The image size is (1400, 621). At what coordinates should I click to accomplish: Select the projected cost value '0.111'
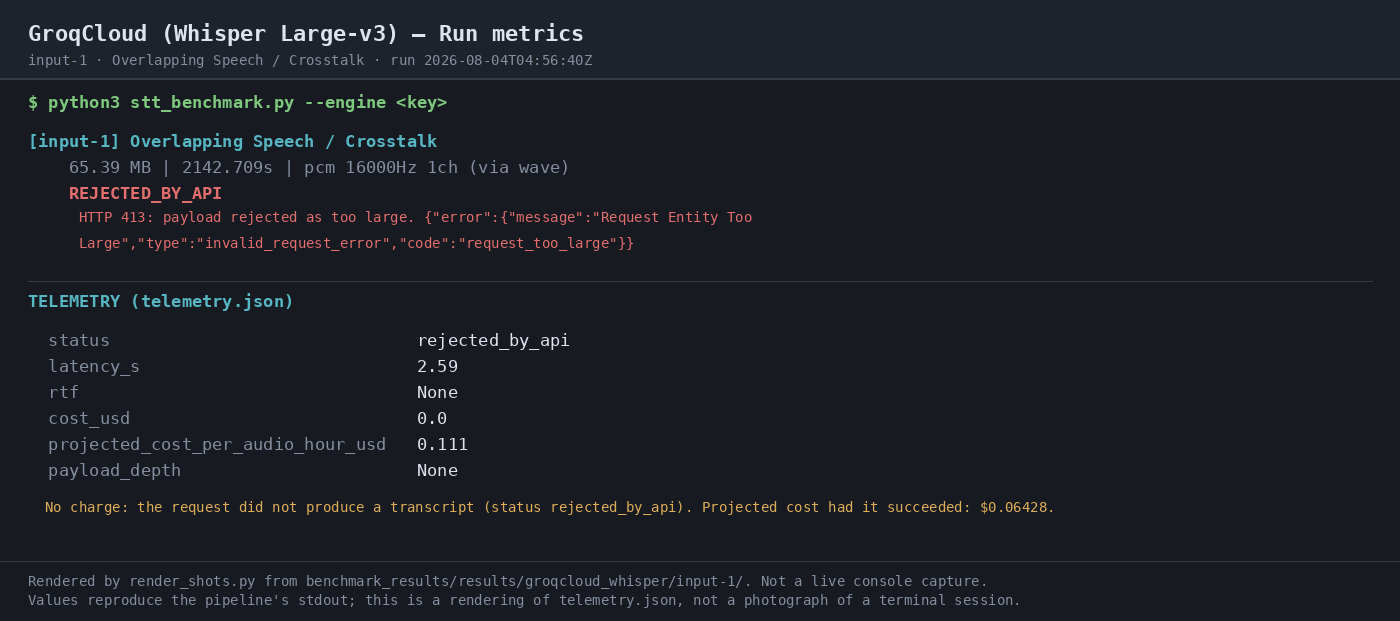[x=442, y=445]
